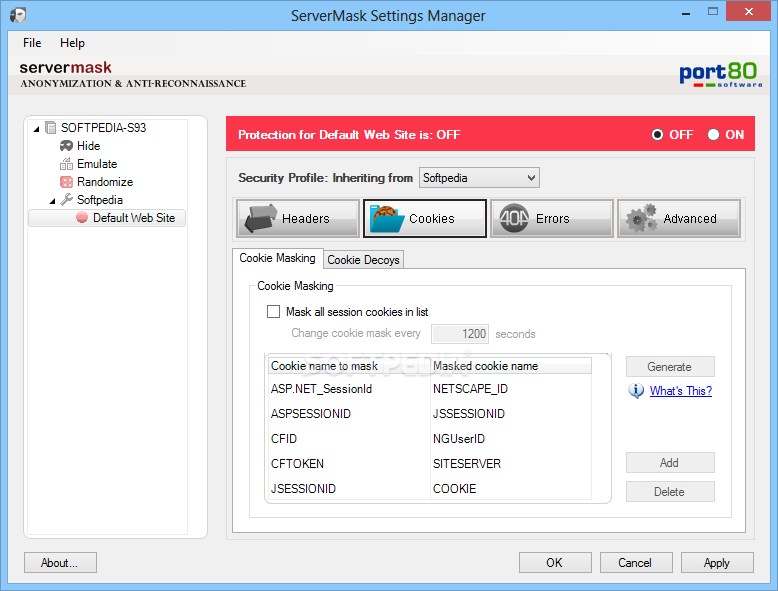The height and width of the screenshot is (591, 778).
Task: Collapse the Softpedia profile node
Action: tap(52, 201)
